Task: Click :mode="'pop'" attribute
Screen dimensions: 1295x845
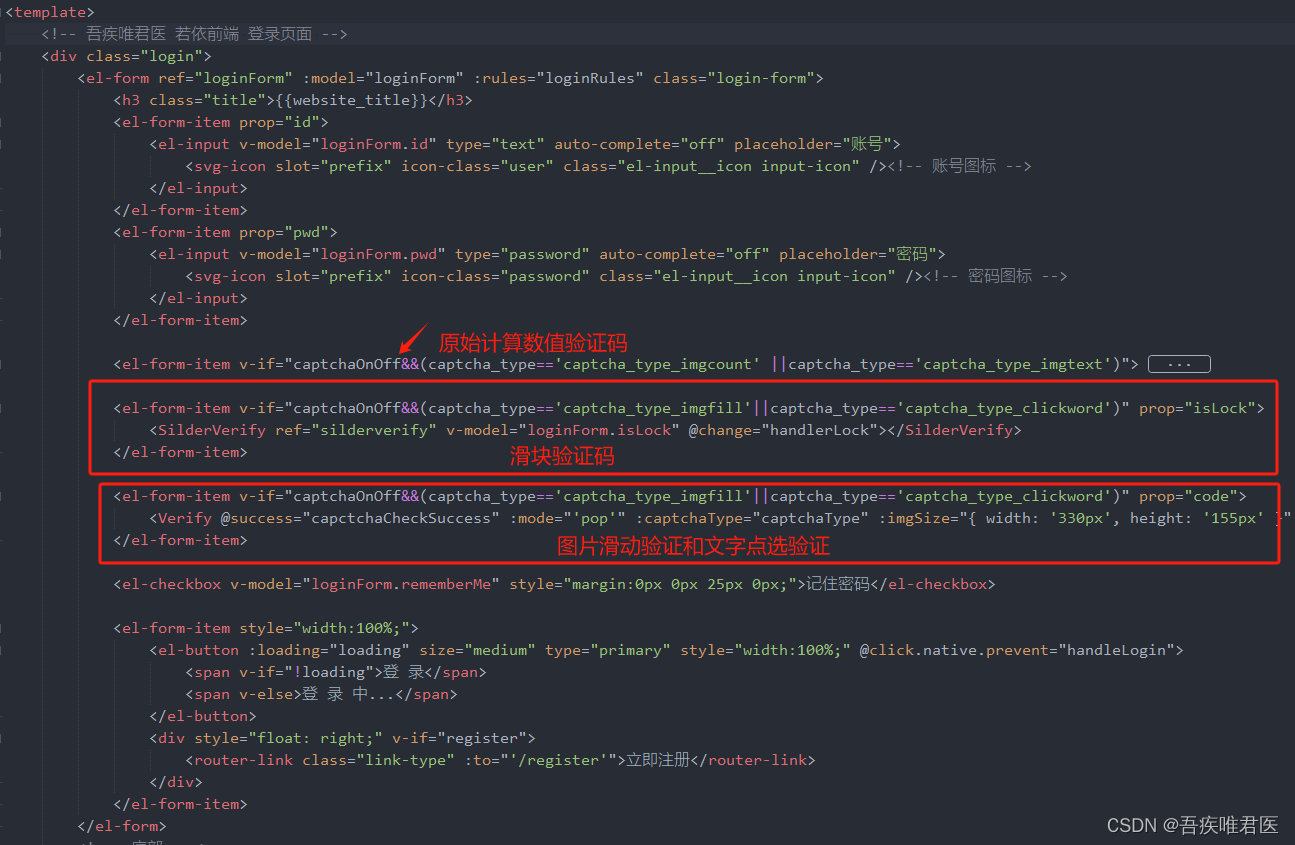Action: point(568,518)
